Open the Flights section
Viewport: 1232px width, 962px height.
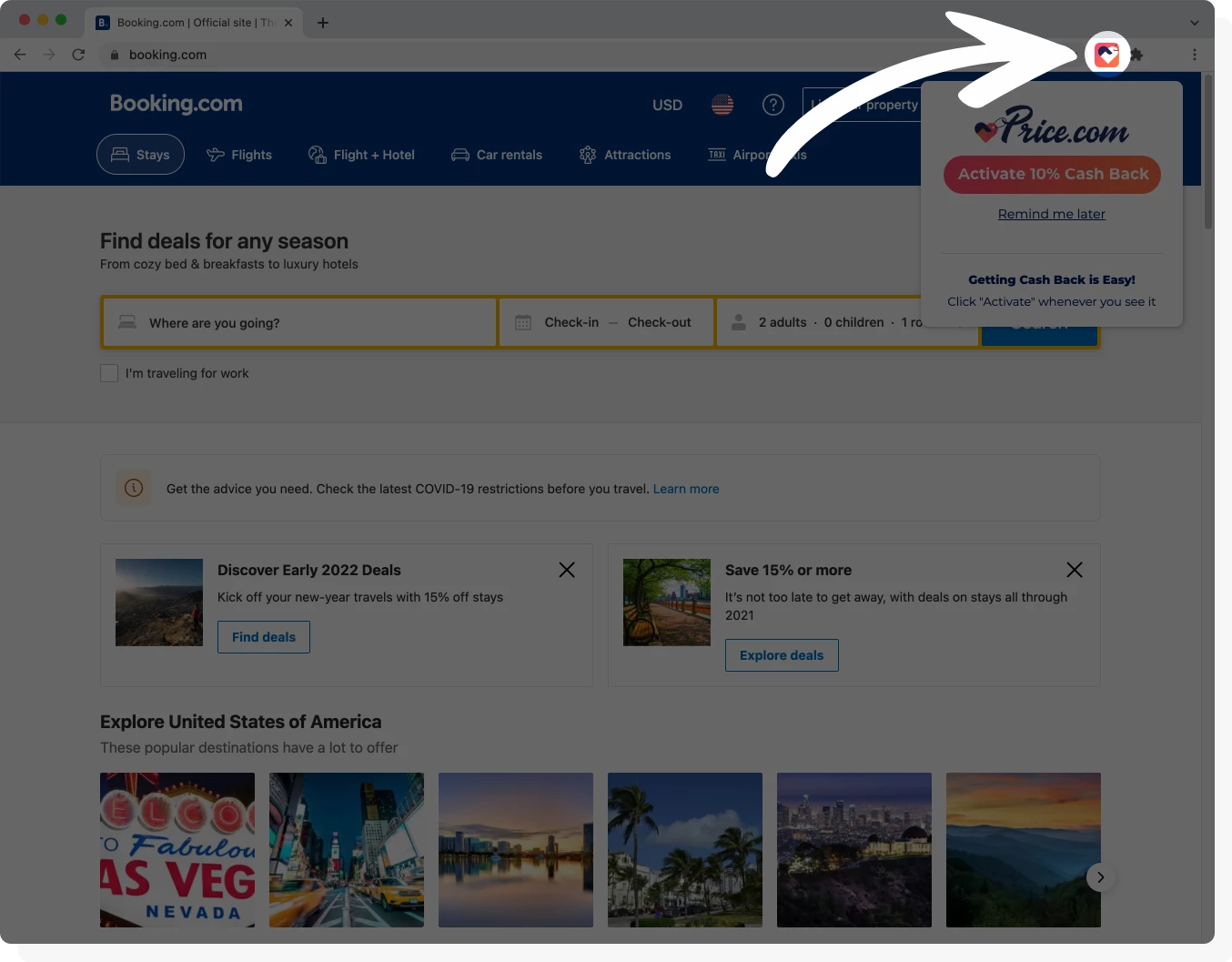coord(239,155)
